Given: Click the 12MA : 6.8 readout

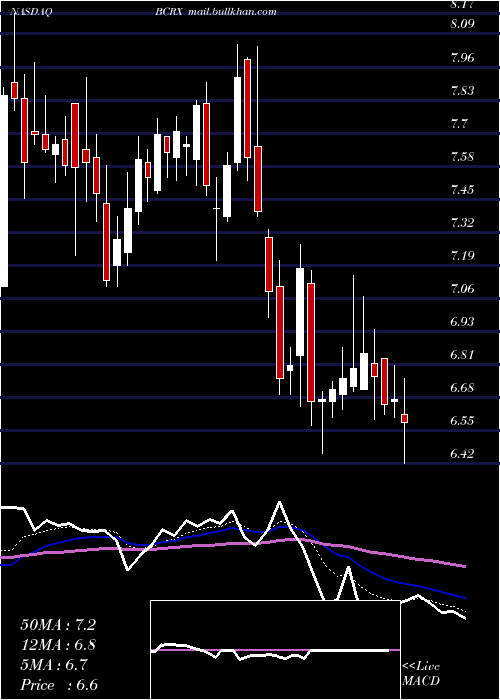Looking at the screenshot, I should point(58,645).
